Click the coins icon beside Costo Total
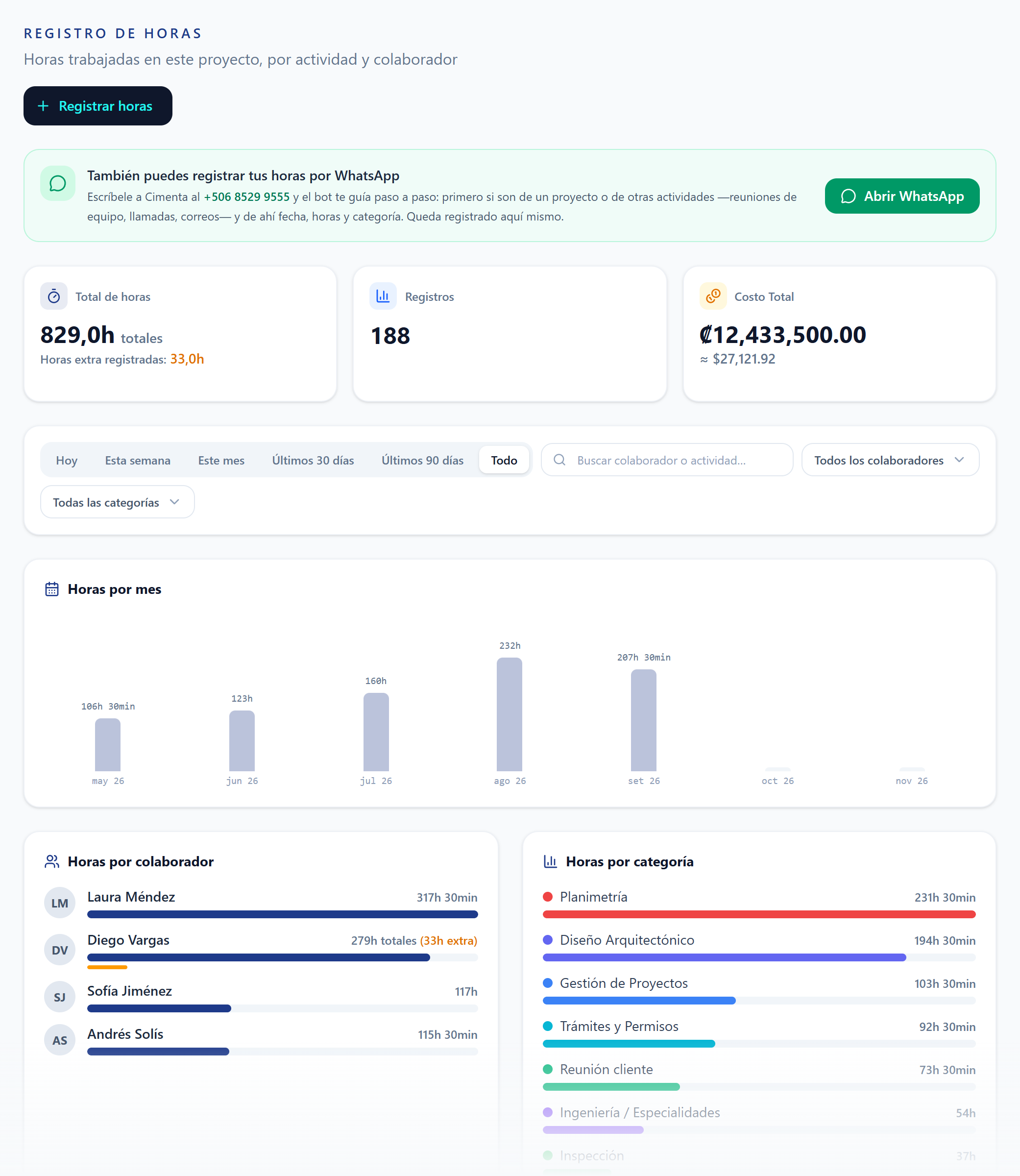 [713, 296]
